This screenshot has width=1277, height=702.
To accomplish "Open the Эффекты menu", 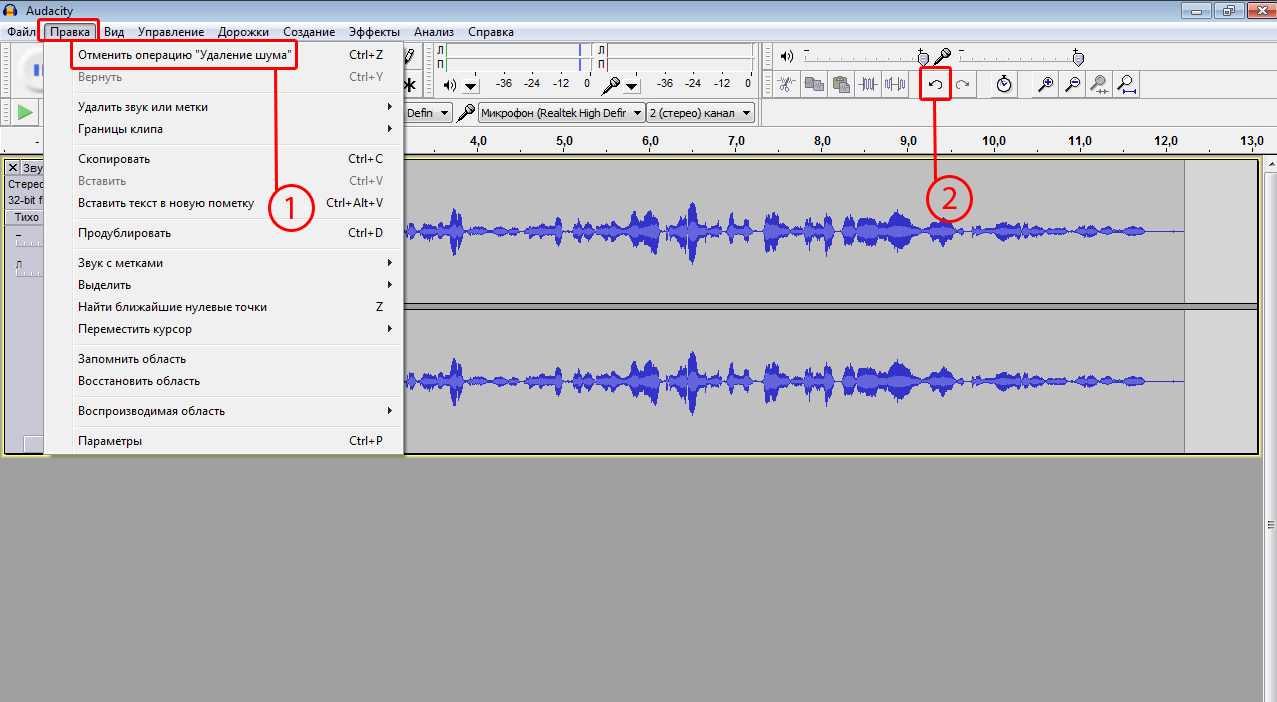I will click(374, 32).
